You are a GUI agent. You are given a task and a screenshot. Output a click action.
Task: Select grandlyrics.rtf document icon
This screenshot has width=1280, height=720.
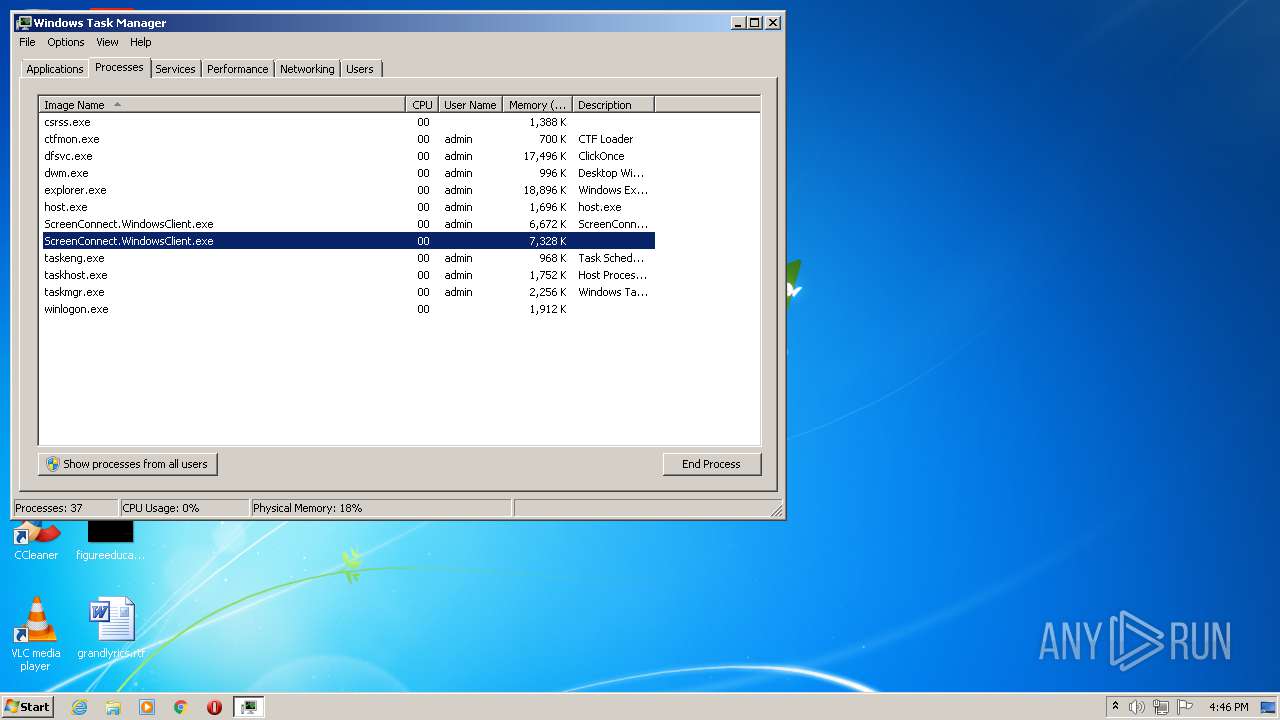111,628
